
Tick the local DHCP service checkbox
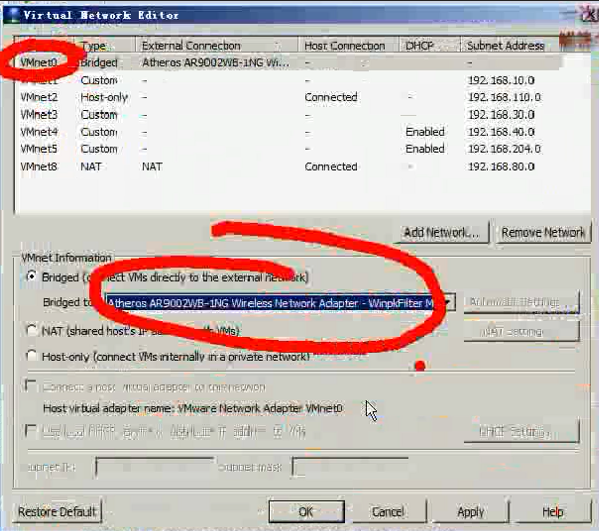click(x=31, y=431)
